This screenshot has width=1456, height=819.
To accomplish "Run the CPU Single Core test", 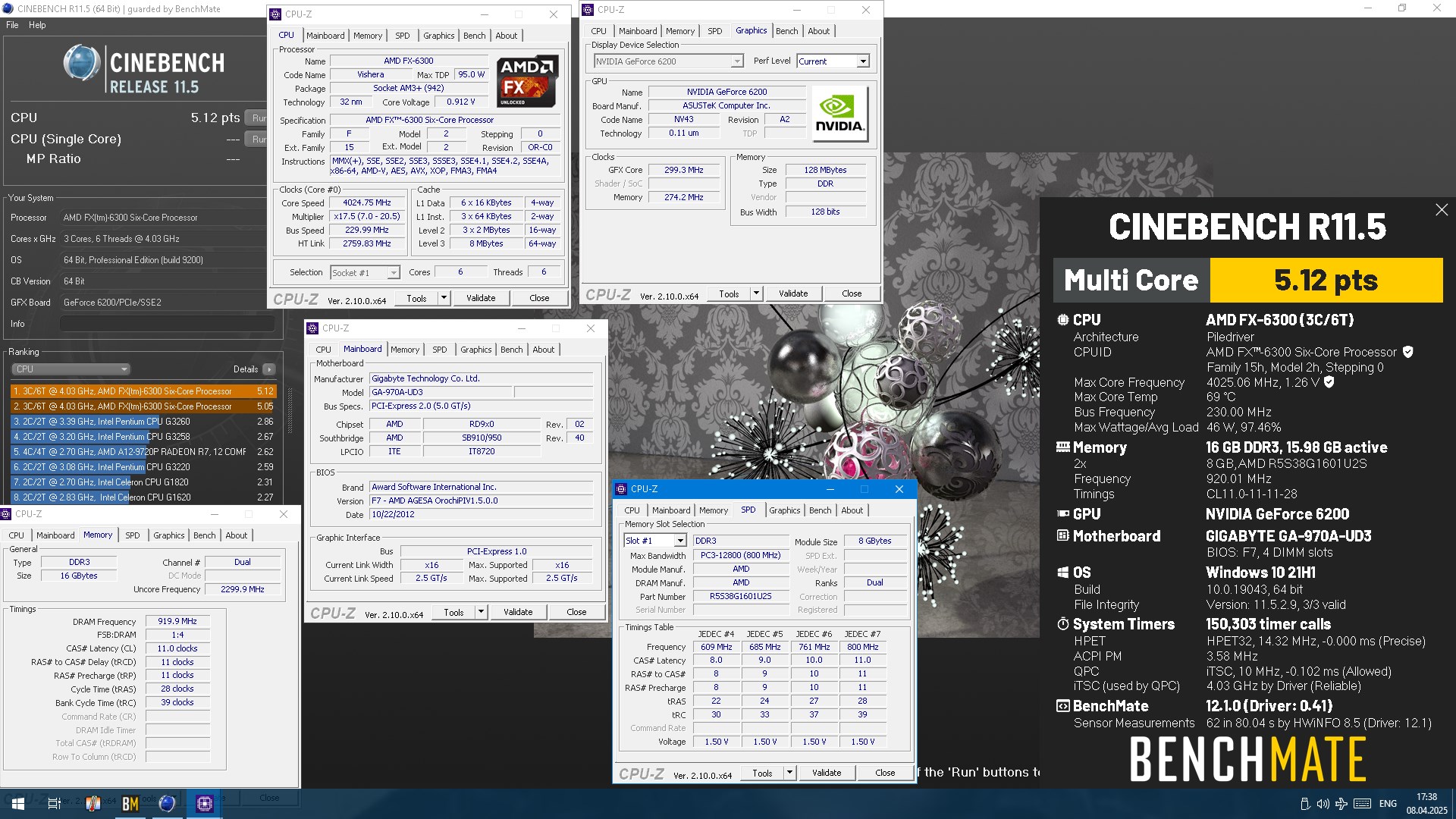I will (257, 140).
